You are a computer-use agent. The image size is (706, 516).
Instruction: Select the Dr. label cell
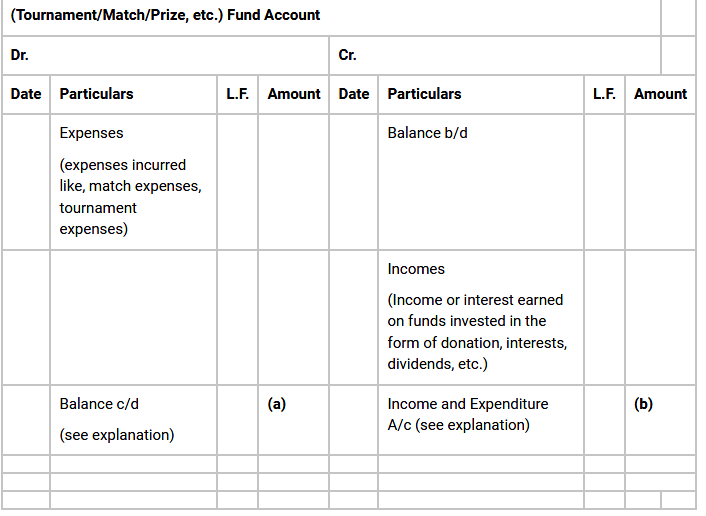(x=20, y=55)
